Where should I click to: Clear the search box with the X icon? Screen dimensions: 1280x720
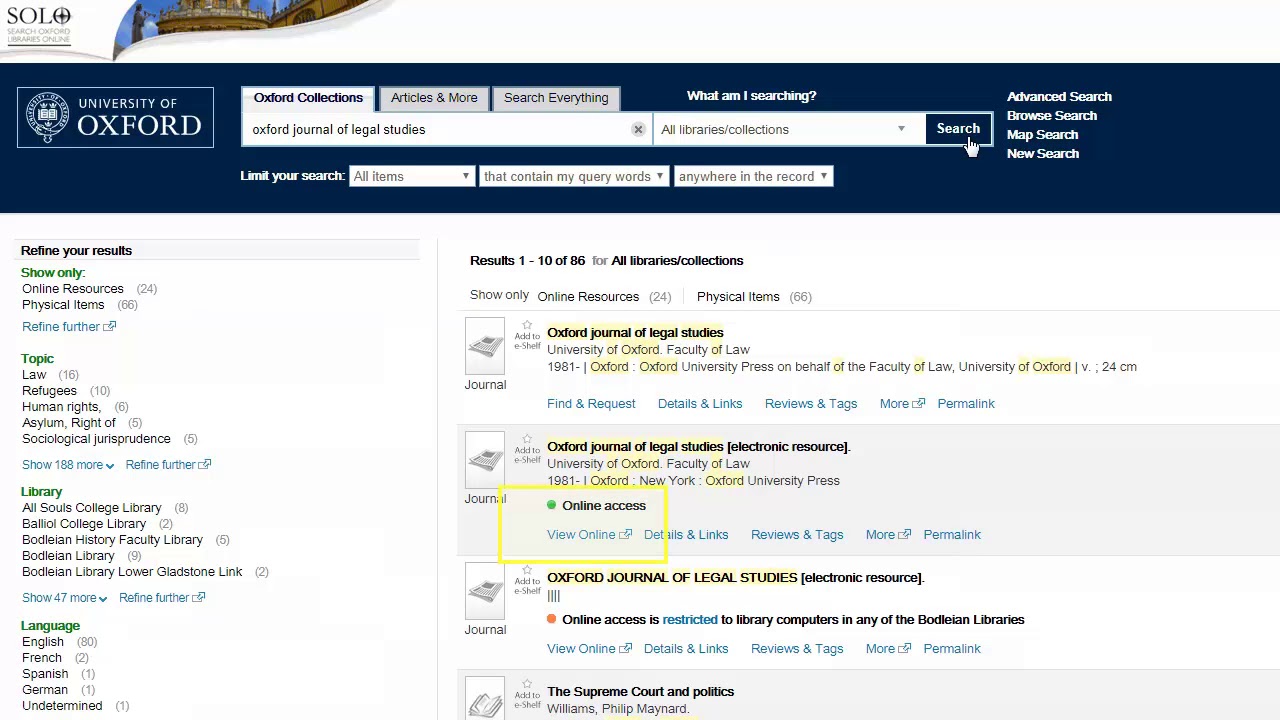click(x=638, y=130)
